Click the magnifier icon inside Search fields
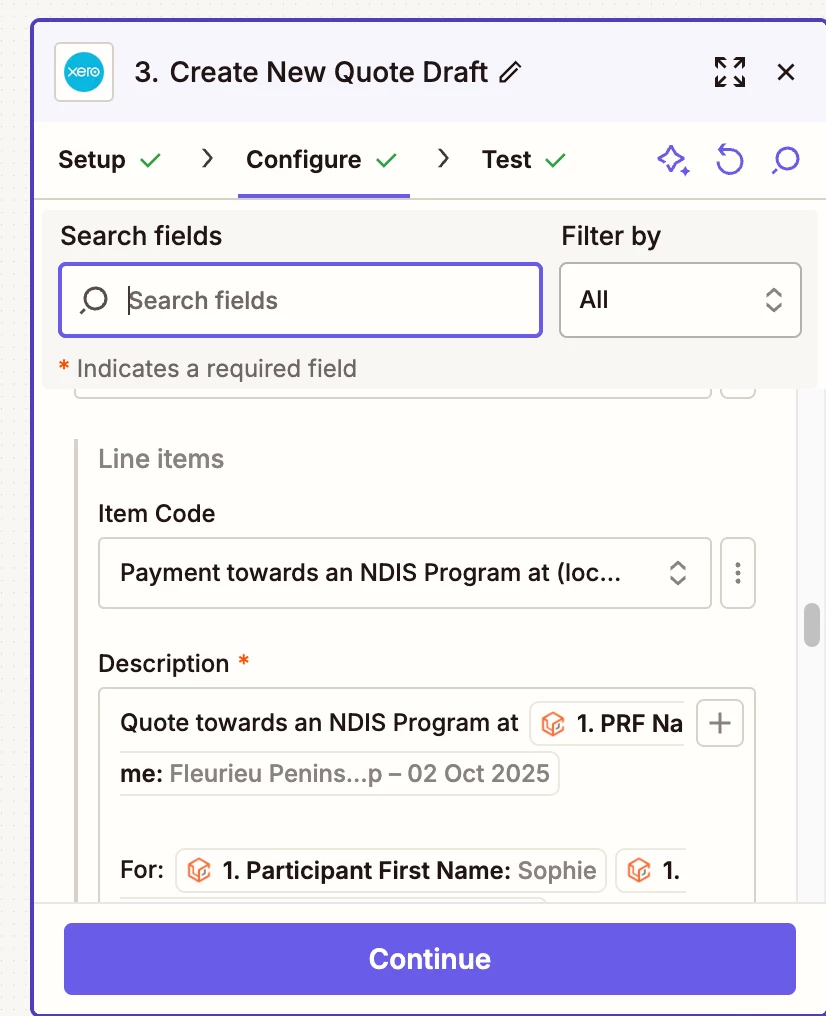The width and height of the screenshot is (826, 1016). pos(94,300)
